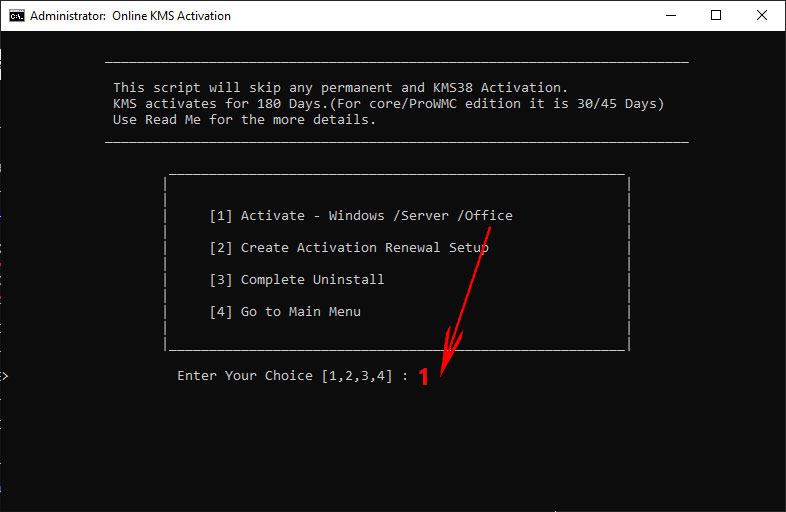Viewport: 786px width, 512px height.
Task: Click 'This script will skip any permanent' line
Action: tap(340, 88)
